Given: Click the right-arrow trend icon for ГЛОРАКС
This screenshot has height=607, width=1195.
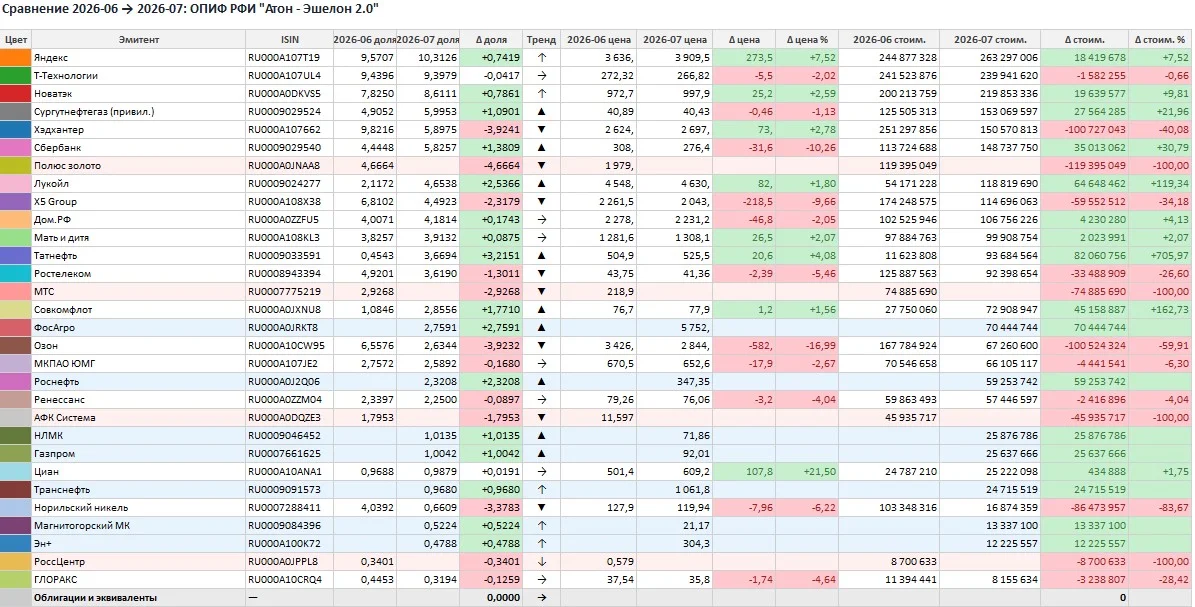Looking at the screenshot, I should tap(542, 580).
